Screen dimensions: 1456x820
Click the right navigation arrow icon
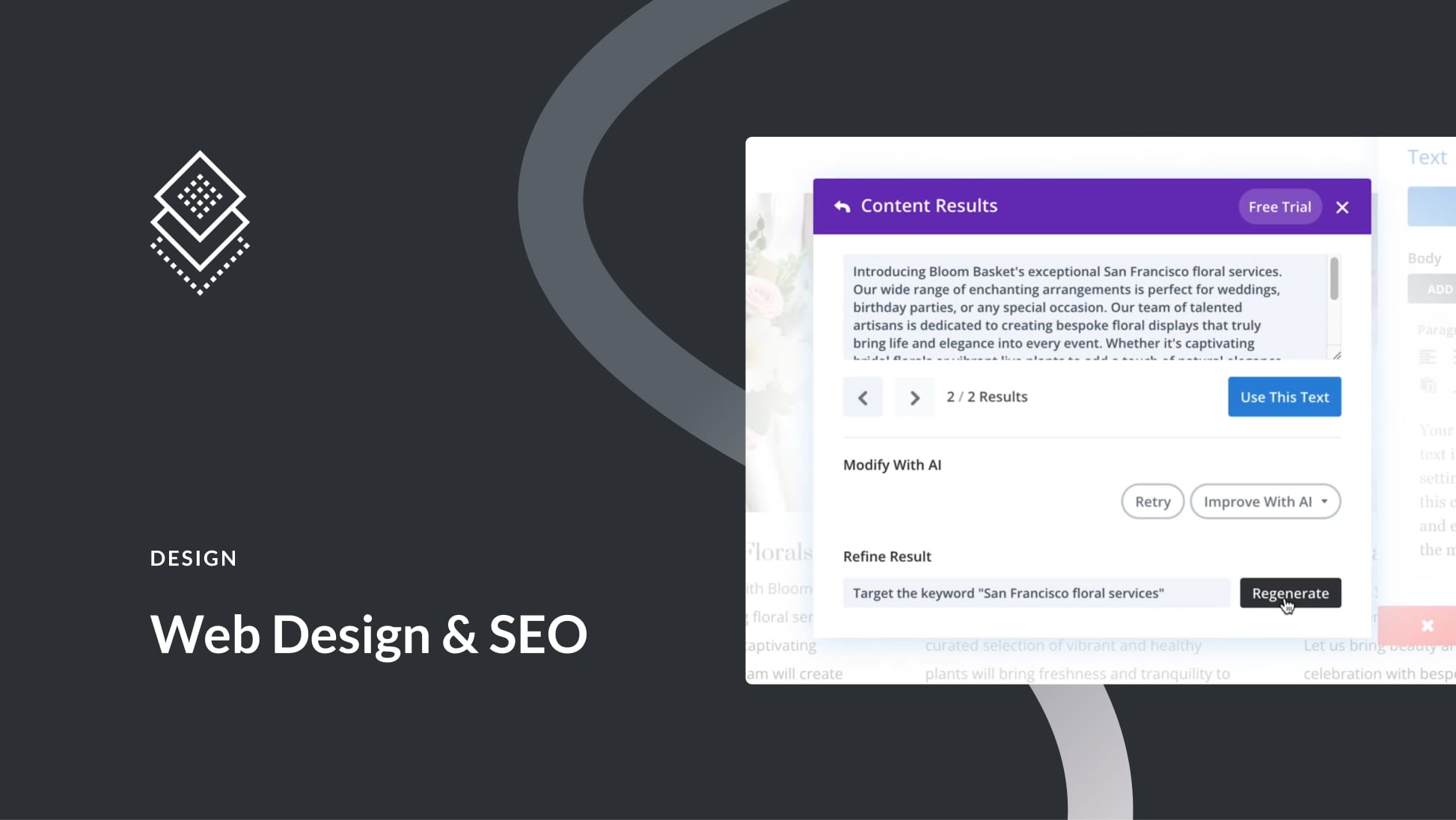click(x=913, y=396)
